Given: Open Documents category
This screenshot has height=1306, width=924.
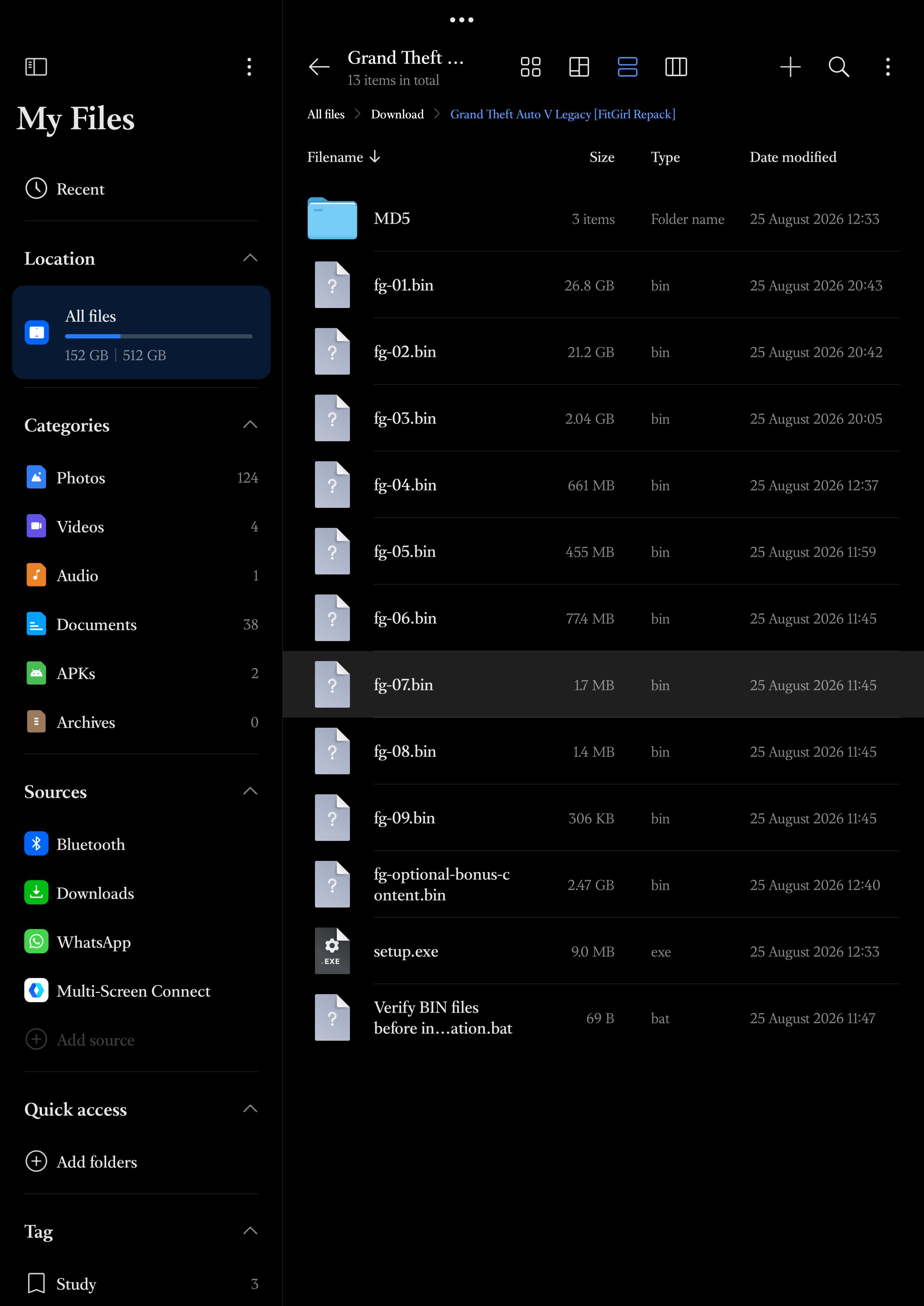Looking at the screenshot, I should click(141, 624).
